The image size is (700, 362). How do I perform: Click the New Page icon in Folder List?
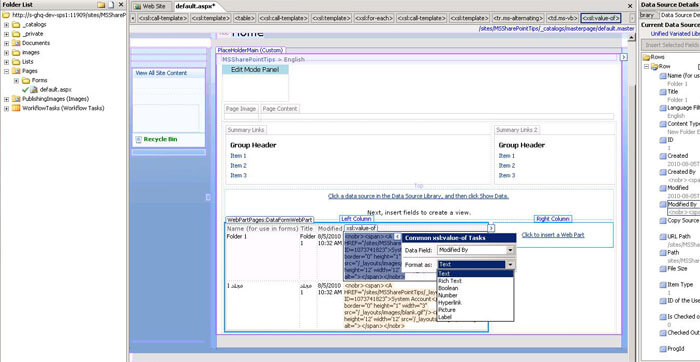coord(111,5)
